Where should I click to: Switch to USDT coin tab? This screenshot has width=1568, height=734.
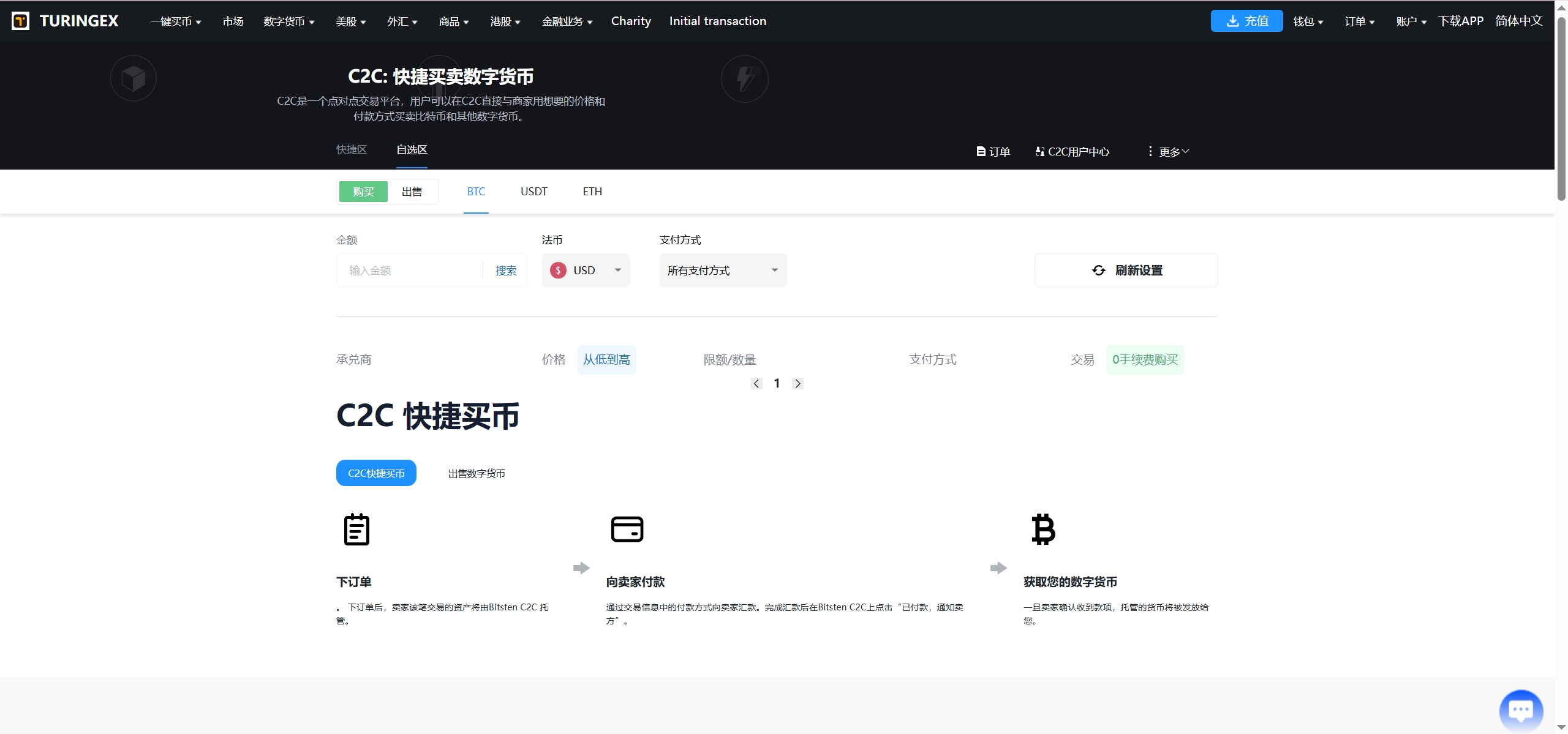coord(534,192)
